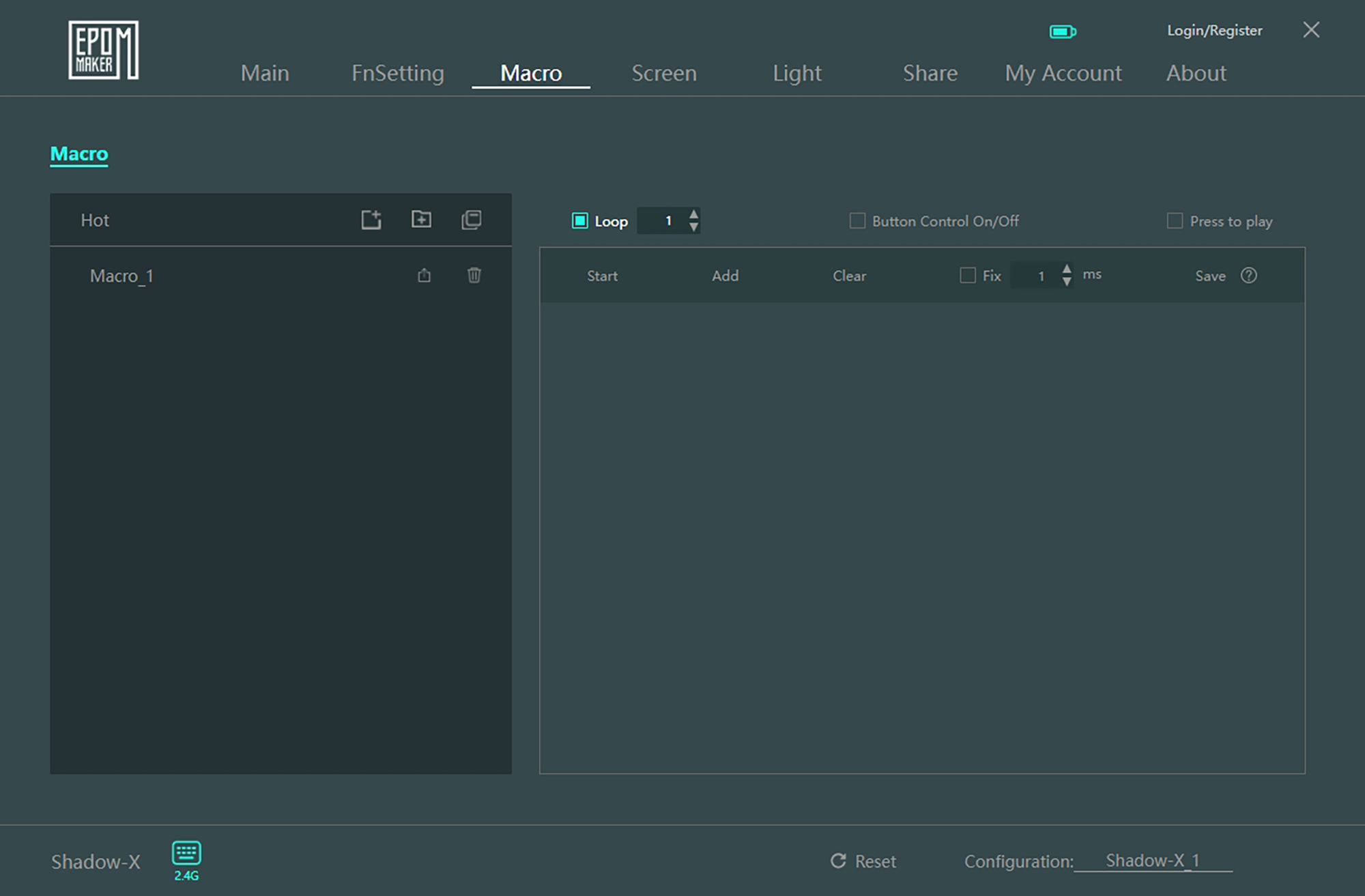Open the FnSetting tab
1365x896 pixels.
(x=397, y=73)
